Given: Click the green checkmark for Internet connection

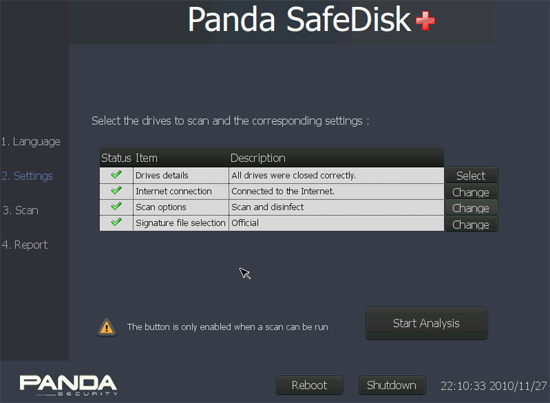Looking at the screenshot, I should 116,190.
